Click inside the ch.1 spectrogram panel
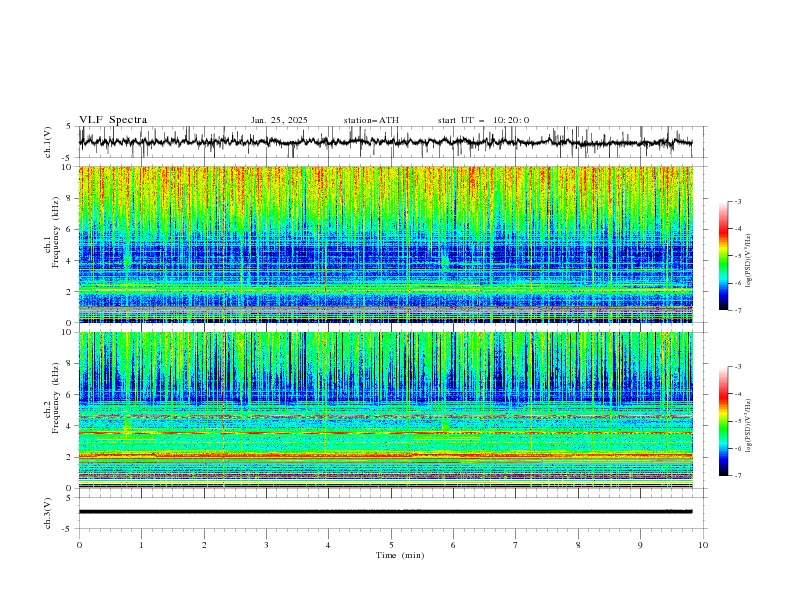 point(385,244)
